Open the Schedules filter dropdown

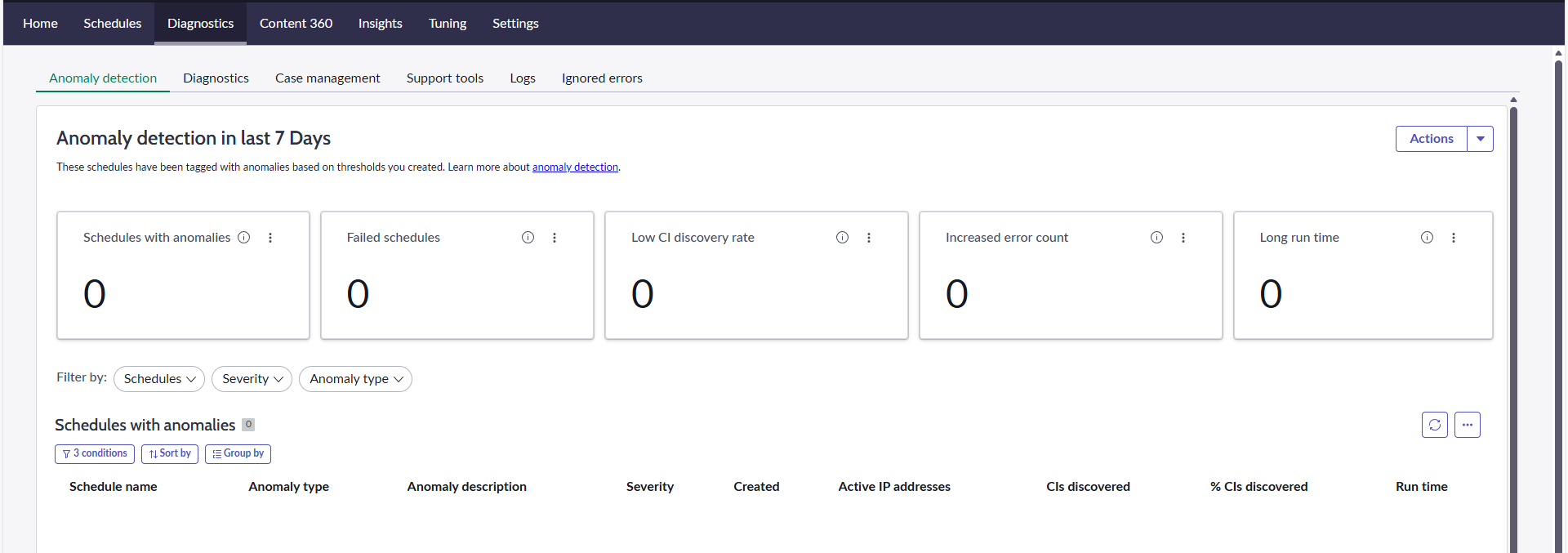click(x=159, y=379)
